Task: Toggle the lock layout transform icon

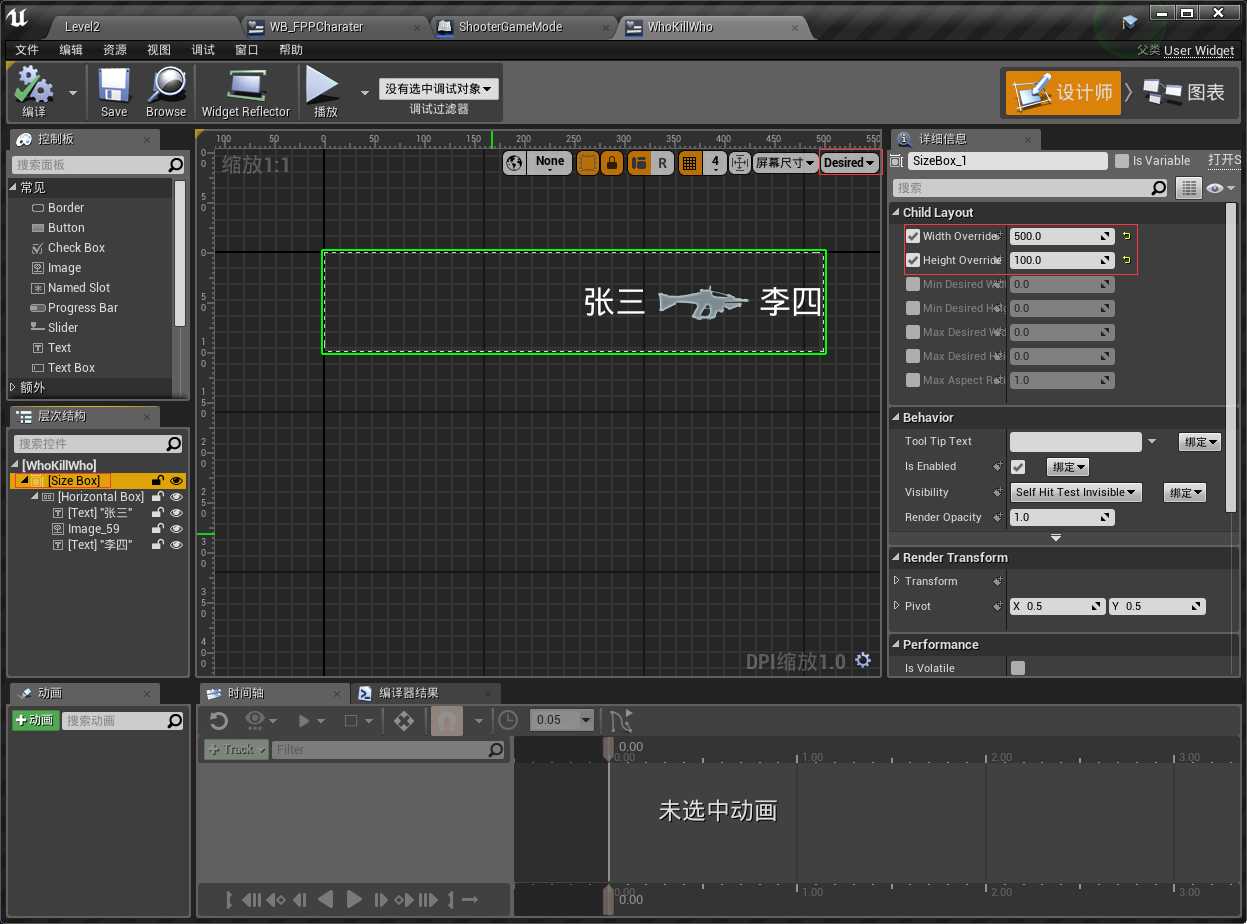Action: pyautogui.click(x=612, y=163)
